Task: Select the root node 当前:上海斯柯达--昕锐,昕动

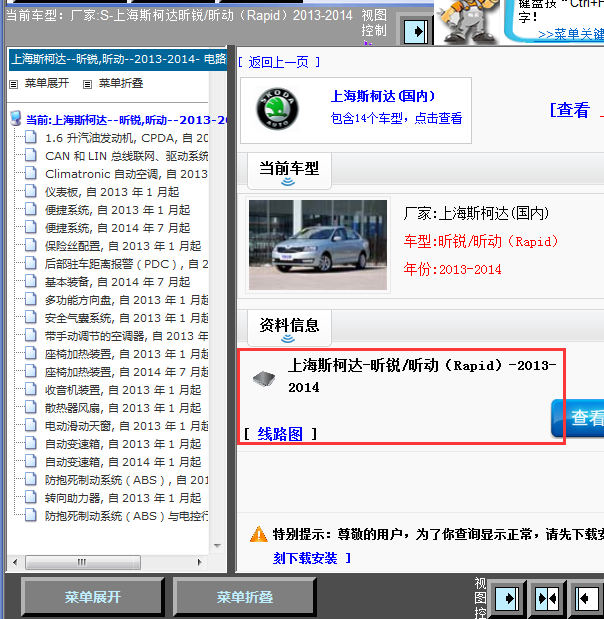Action: point(126,120)
